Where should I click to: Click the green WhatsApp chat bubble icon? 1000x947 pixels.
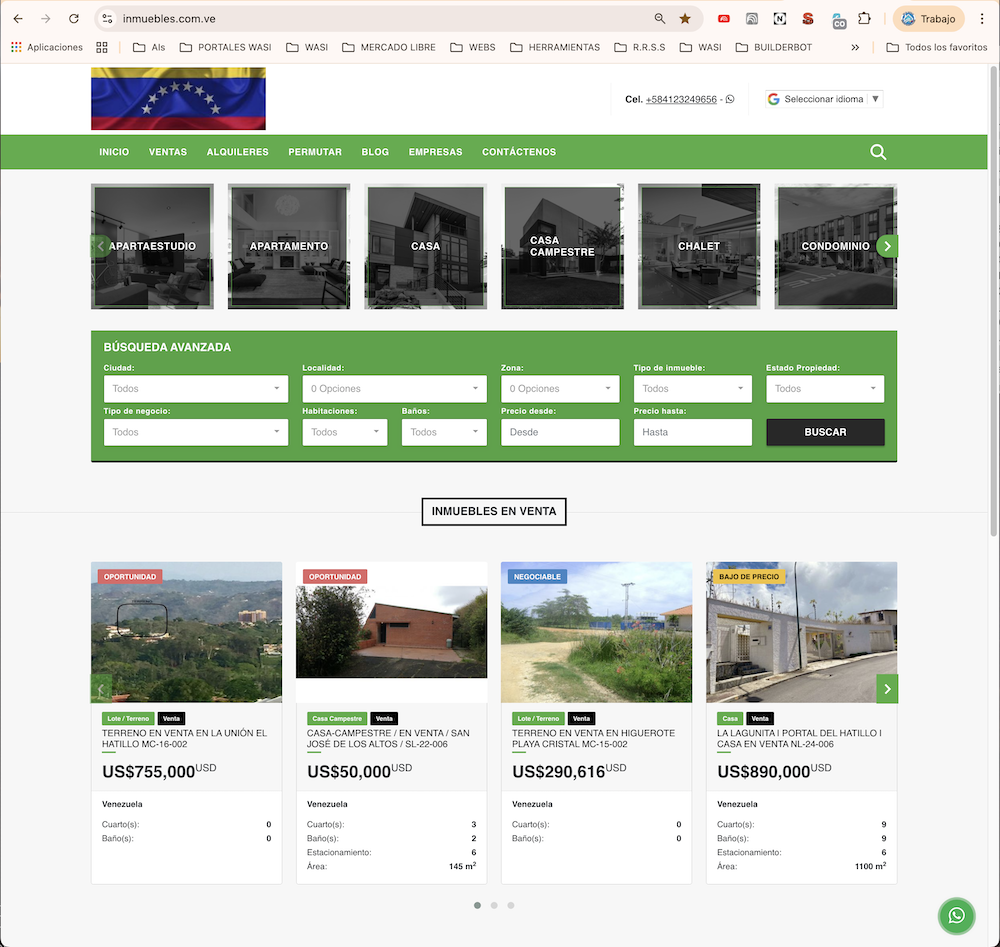coord(956,915)
